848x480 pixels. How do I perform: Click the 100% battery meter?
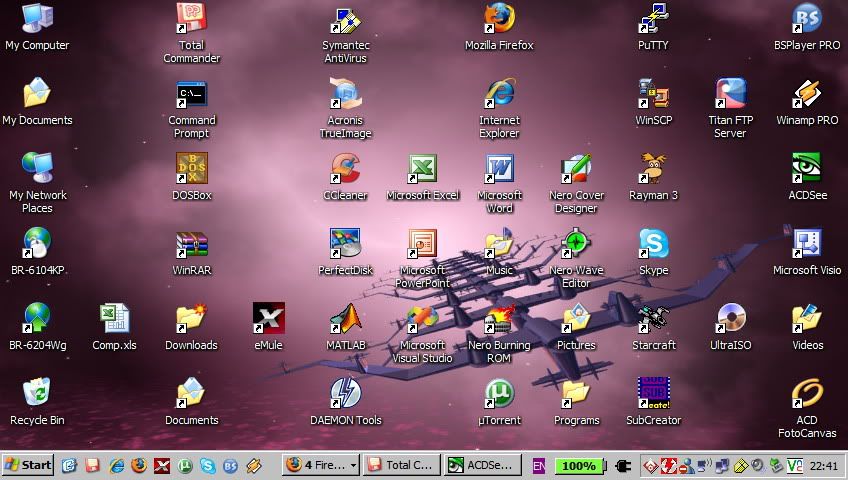point(579,465)
